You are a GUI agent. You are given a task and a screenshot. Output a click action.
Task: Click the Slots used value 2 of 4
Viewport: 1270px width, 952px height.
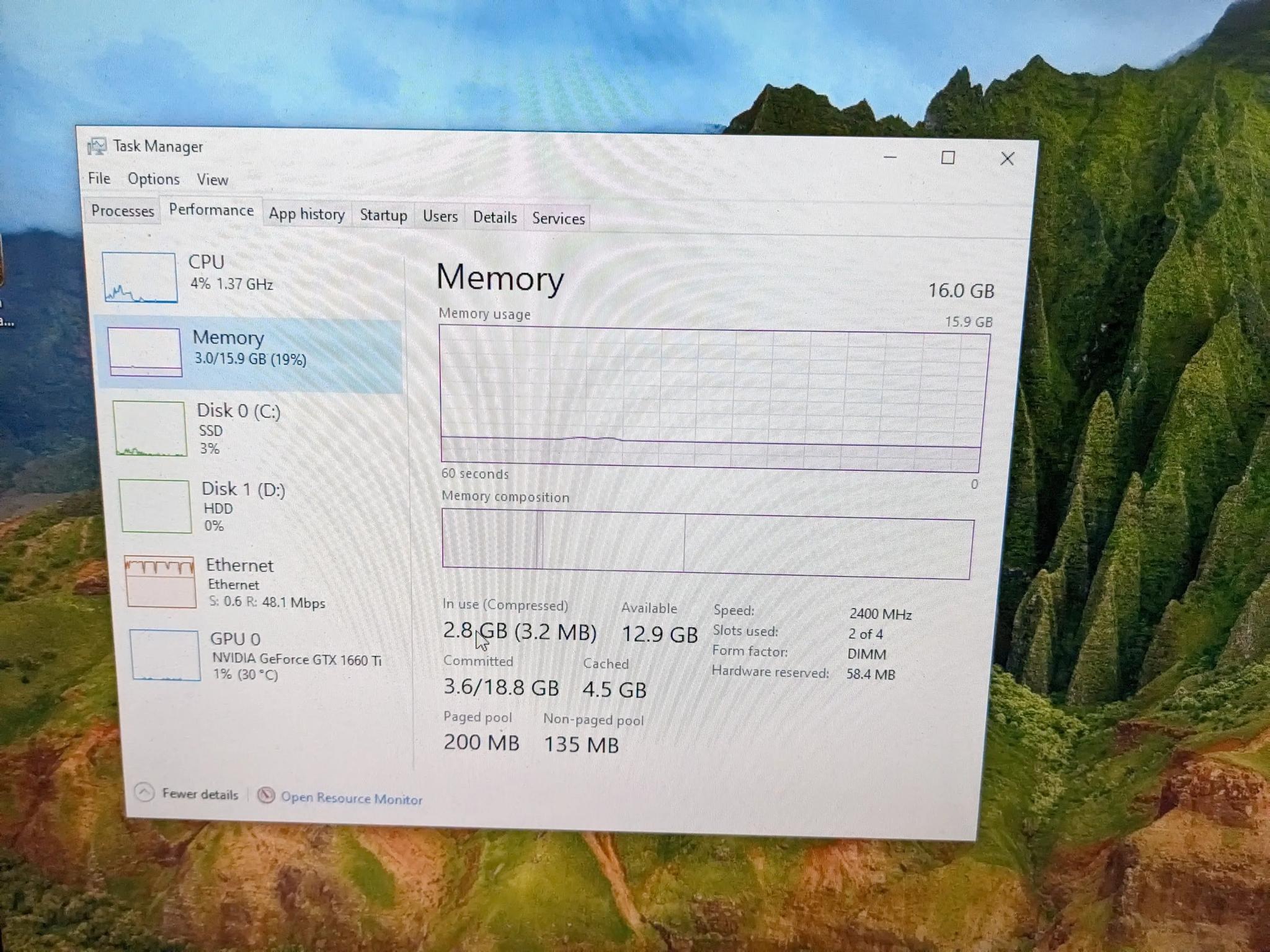click(x=865, y=634)
